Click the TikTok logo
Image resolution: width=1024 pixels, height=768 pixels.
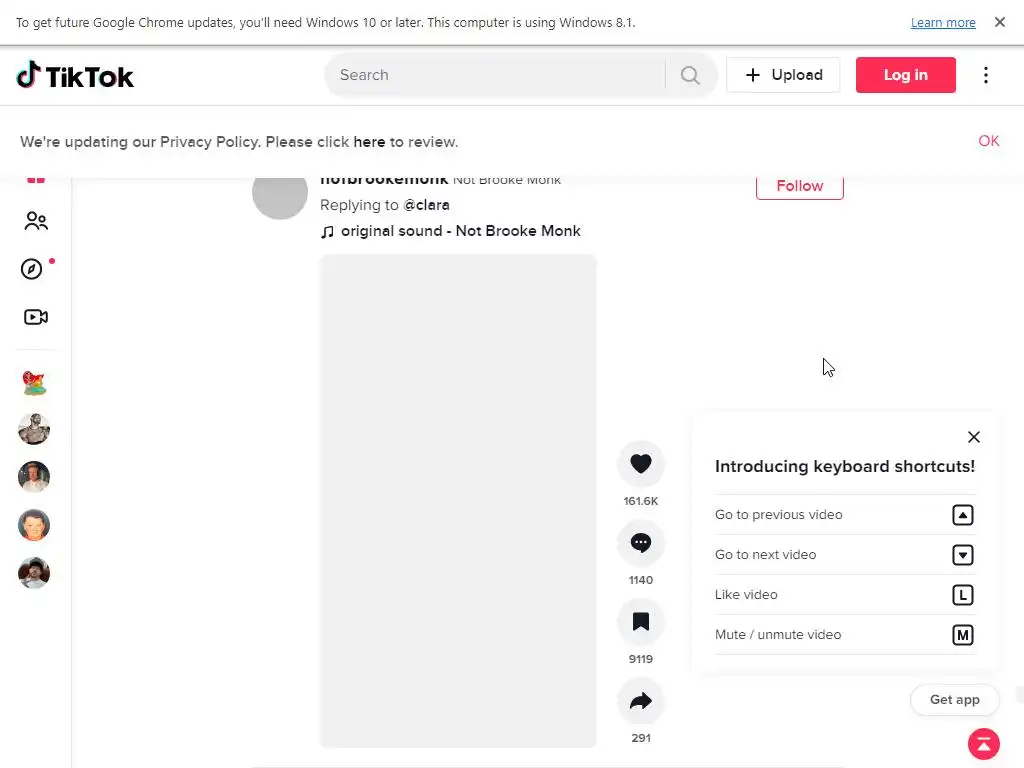click(x=76, y=75)
